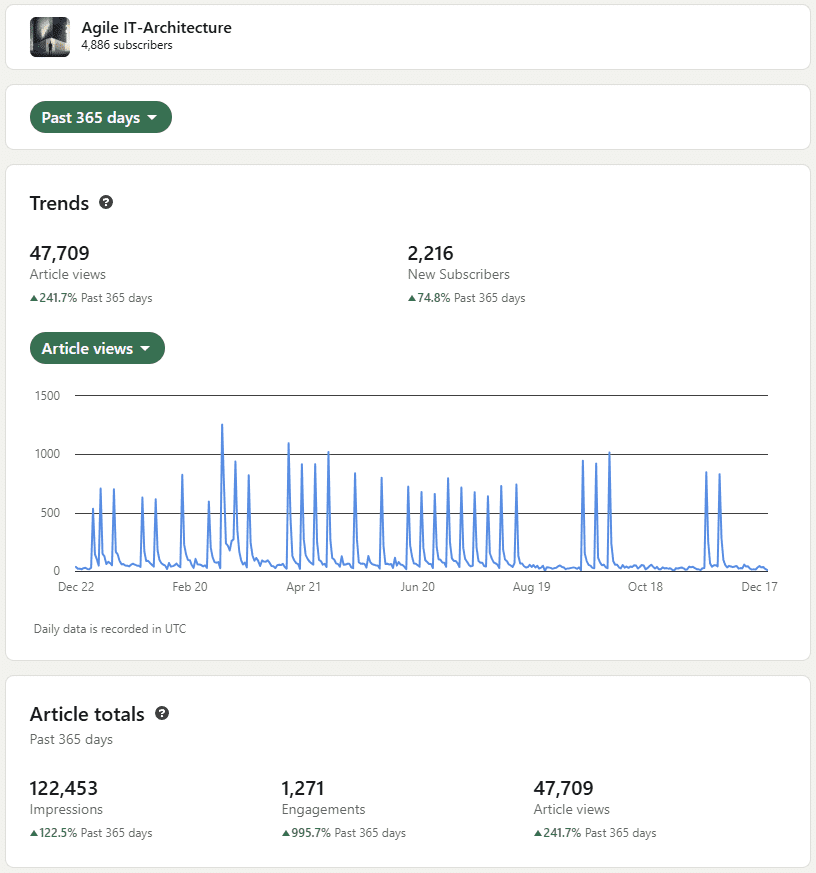Open the Past 365 days date range dropdown
The image size is (816, 873).
[x=101, y=117]
